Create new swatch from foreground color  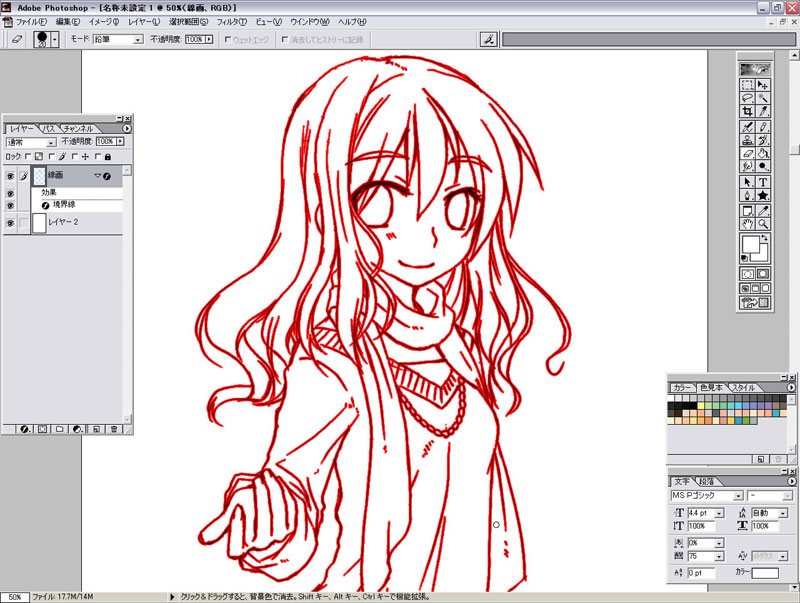coord(761,459)
